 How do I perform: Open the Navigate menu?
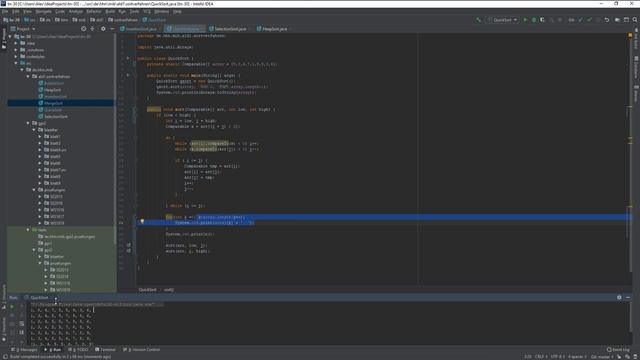click(x=43, y=11)
